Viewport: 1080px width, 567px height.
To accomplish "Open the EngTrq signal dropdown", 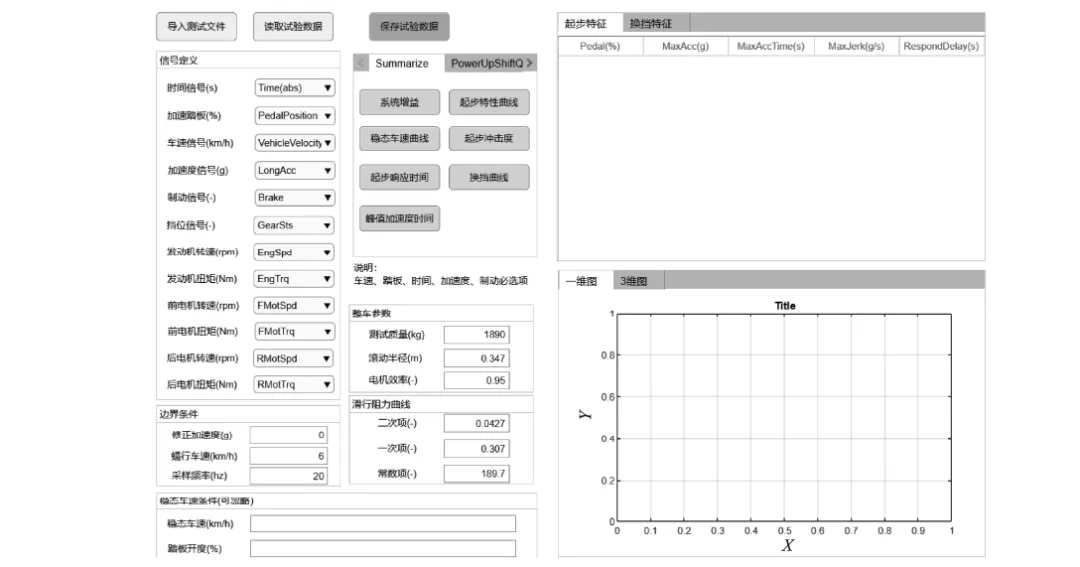I will [x=294, y=278].
